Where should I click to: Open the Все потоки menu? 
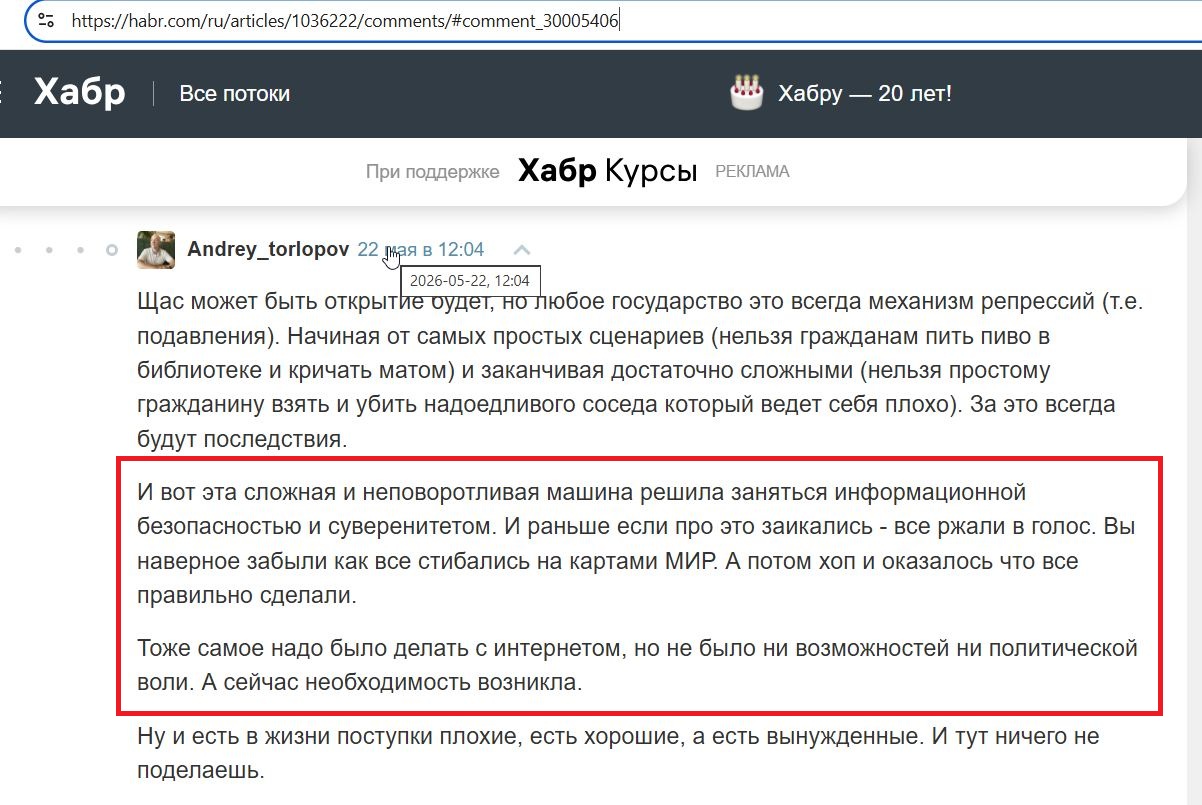click(x=234, y=94)
